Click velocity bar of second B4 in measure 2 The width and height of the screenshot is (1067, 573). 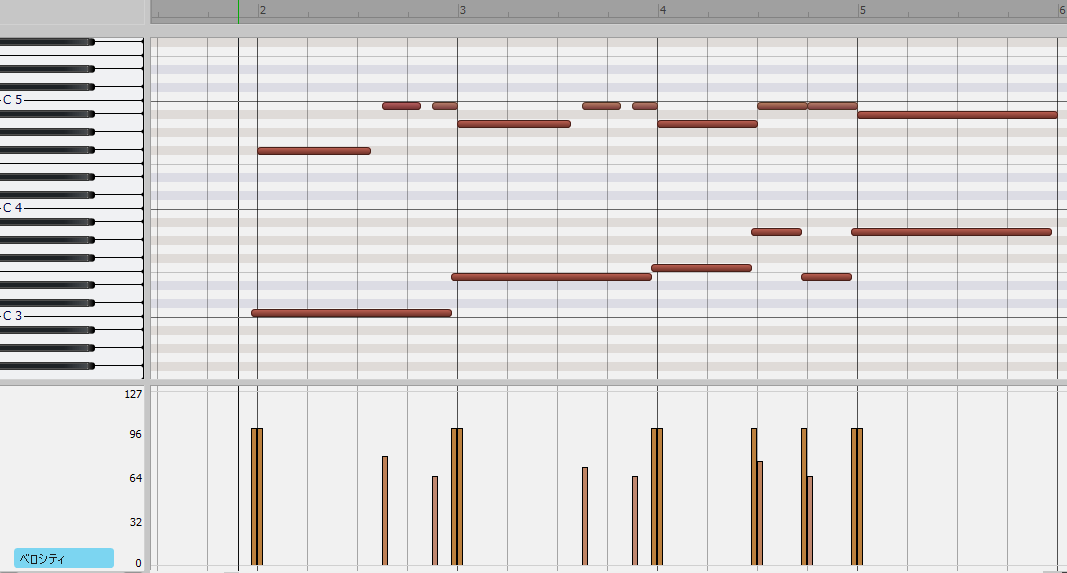435,521
